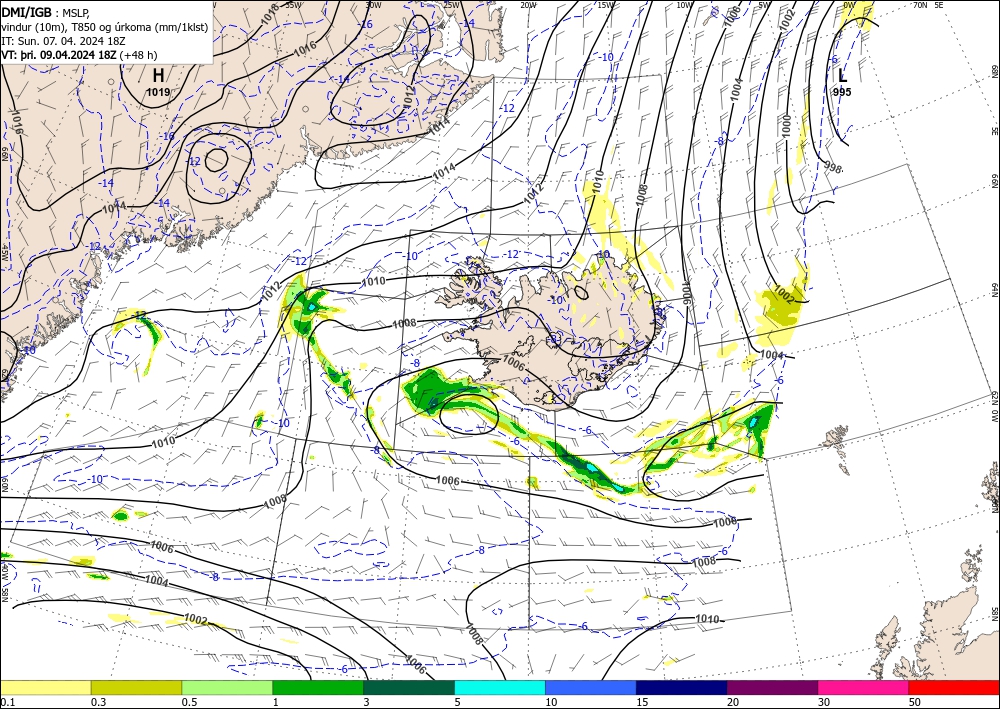This screenshot has width=1000, height=709.
Task: Click the '30W' longitude label
Action: (373, 4)
